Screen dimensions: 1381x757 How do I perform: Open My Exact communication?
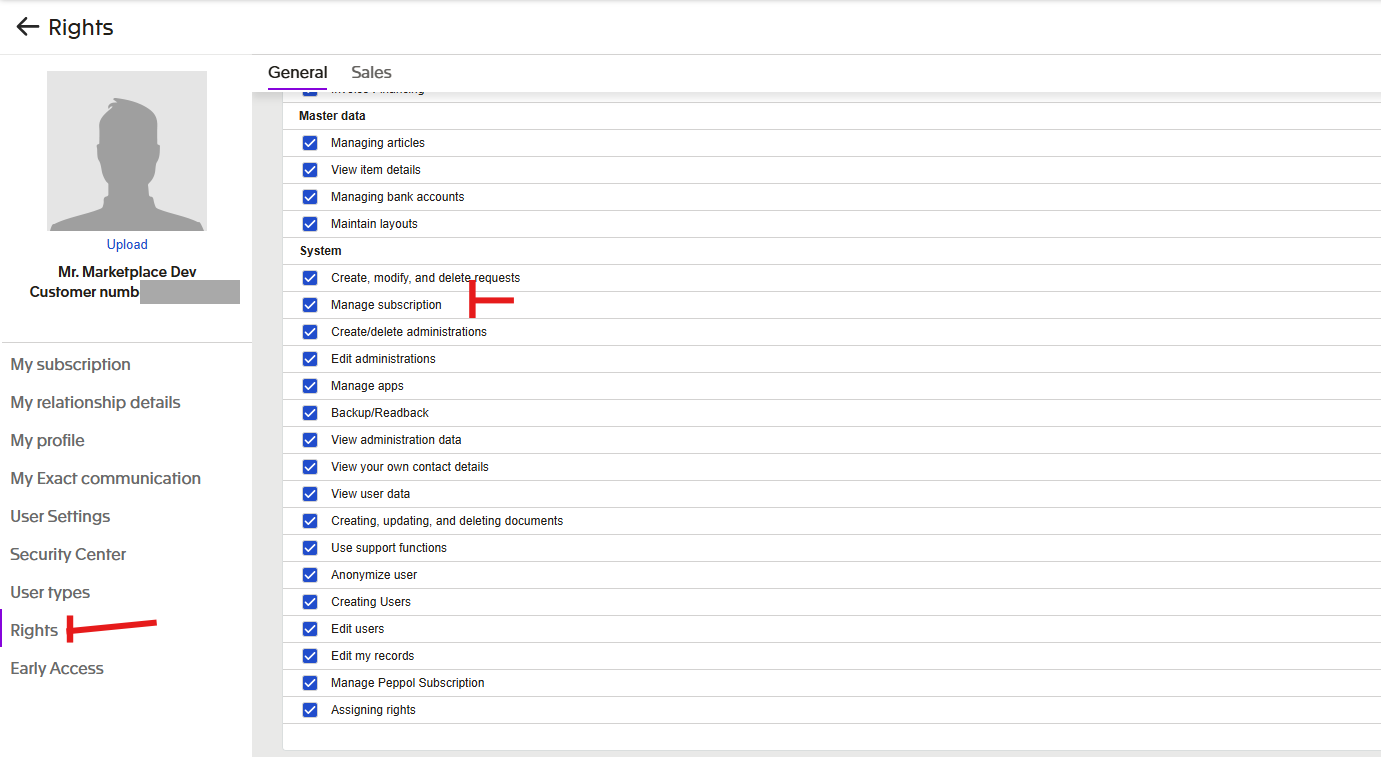106,478
